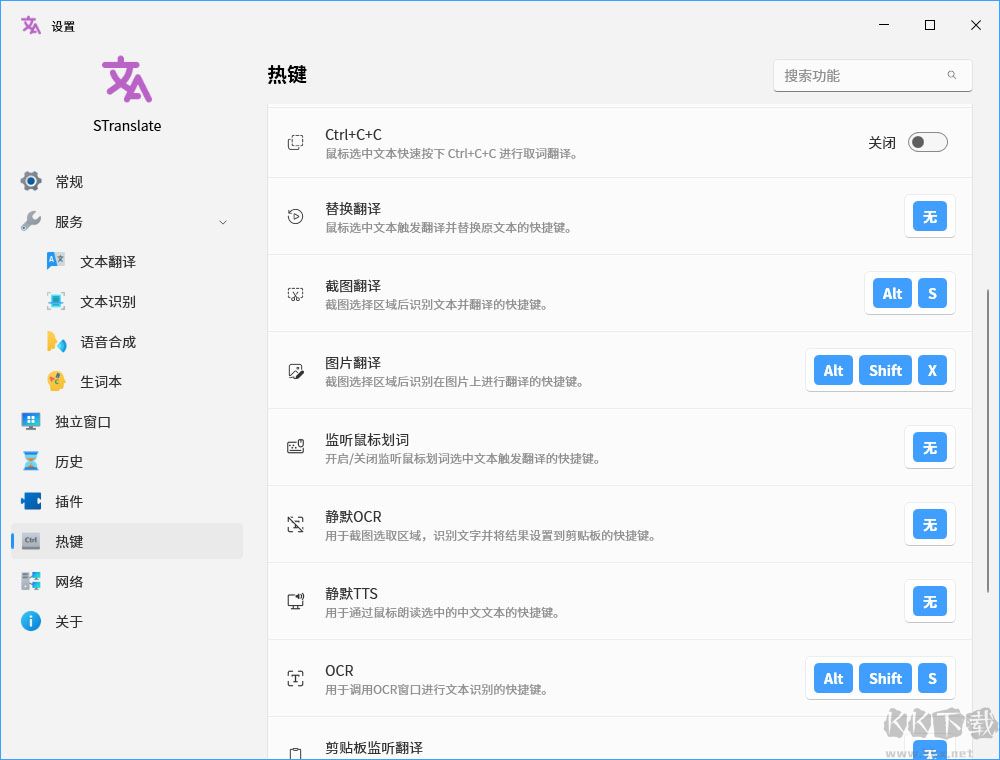The height and width of the screenshot is (760, 1000).
Task: Click the 网络 server icon
Action: click(x=31, y=581)
